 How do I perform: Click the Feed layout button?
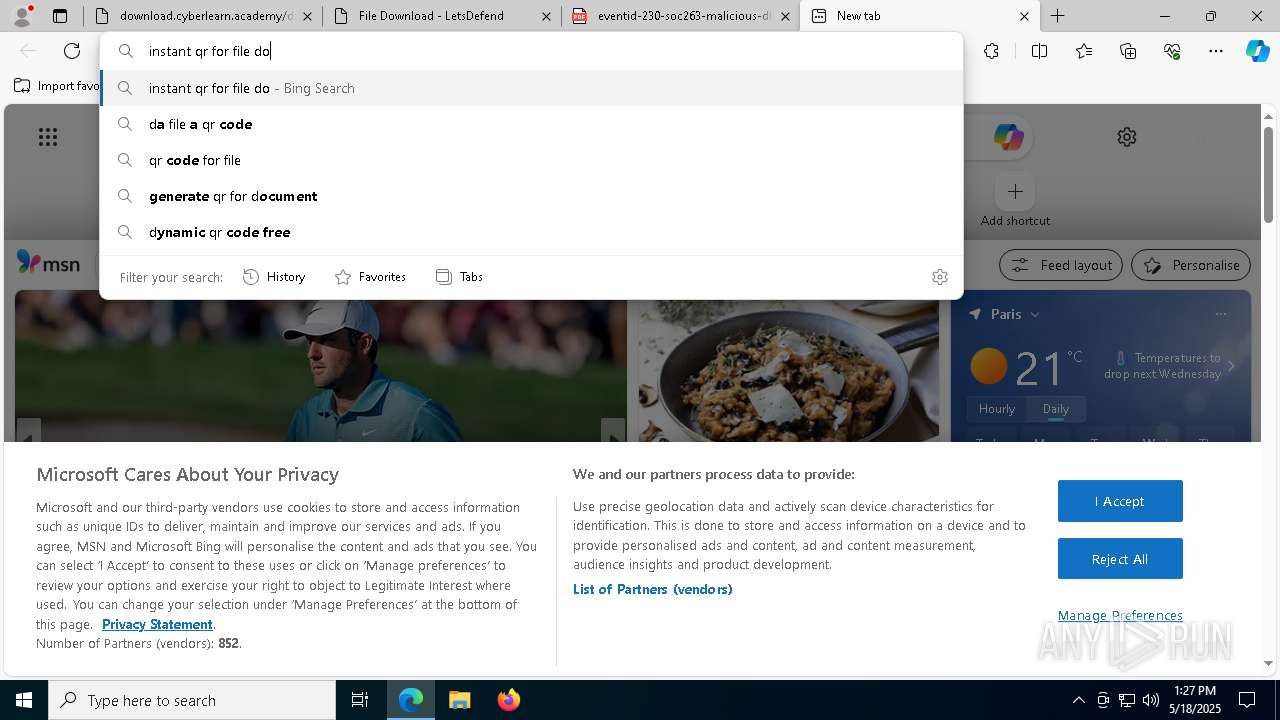[x=1061, y=265]
